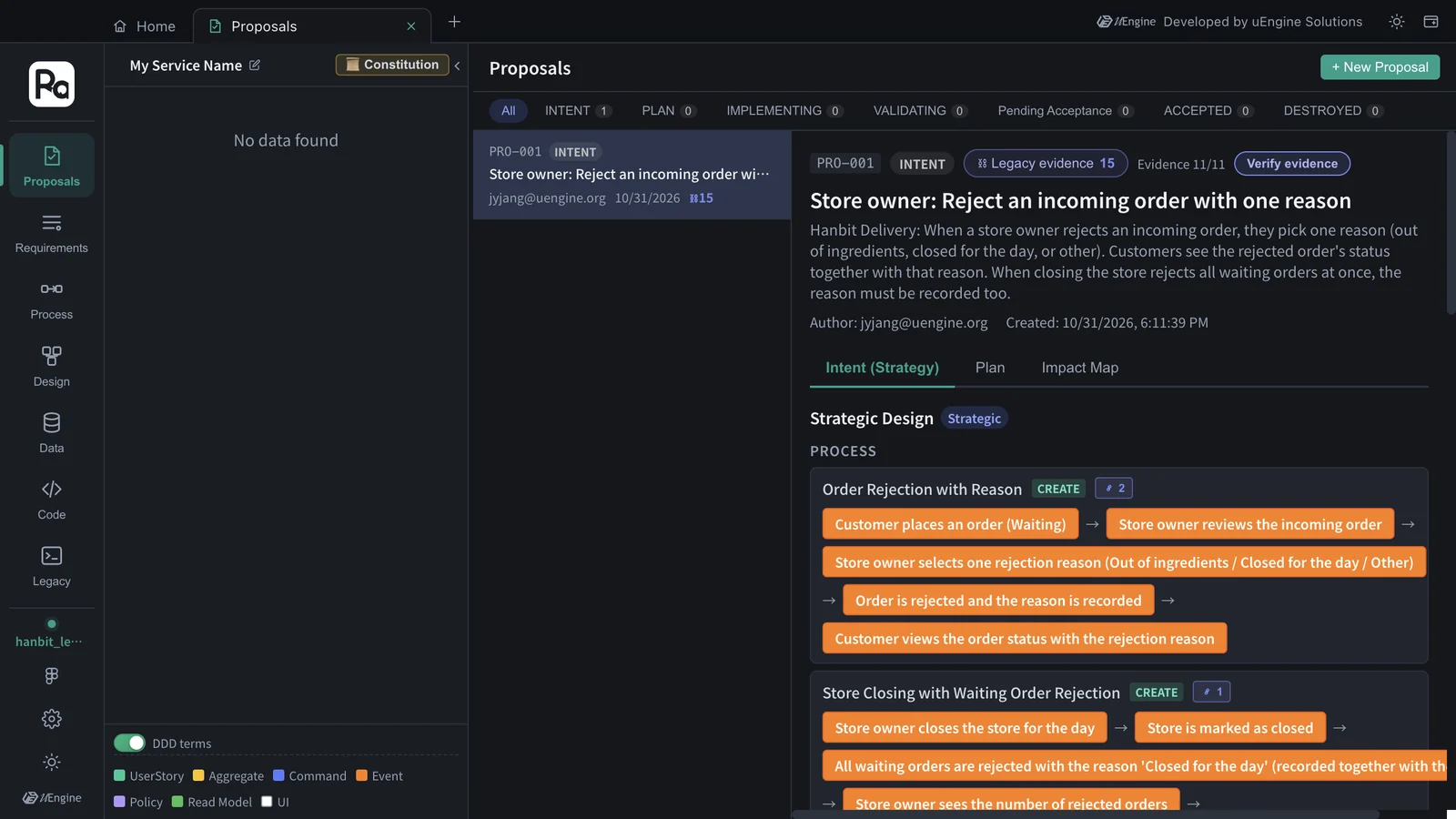Filter proposals by INTENT status
This screenshot has height=819, width=1456.
(x=578, y=111)
